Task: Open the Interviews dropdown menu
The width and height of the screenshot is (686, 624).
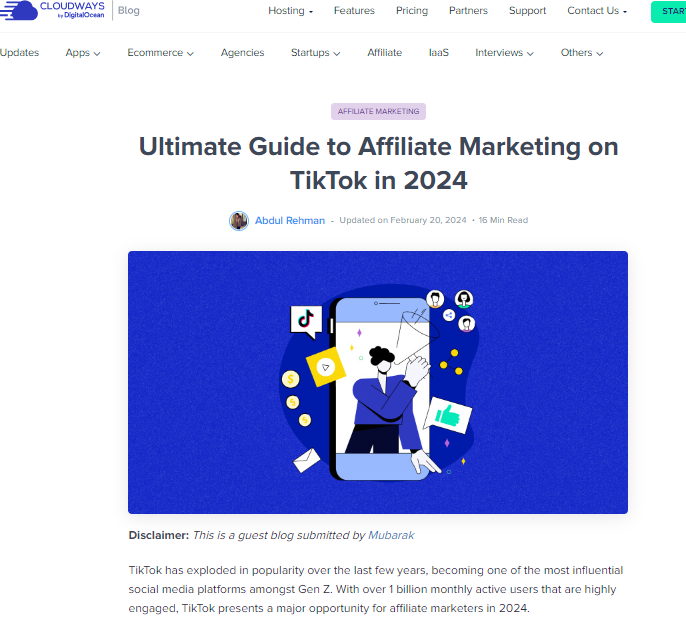Action: pyautogui.click(x=504, y=53)
